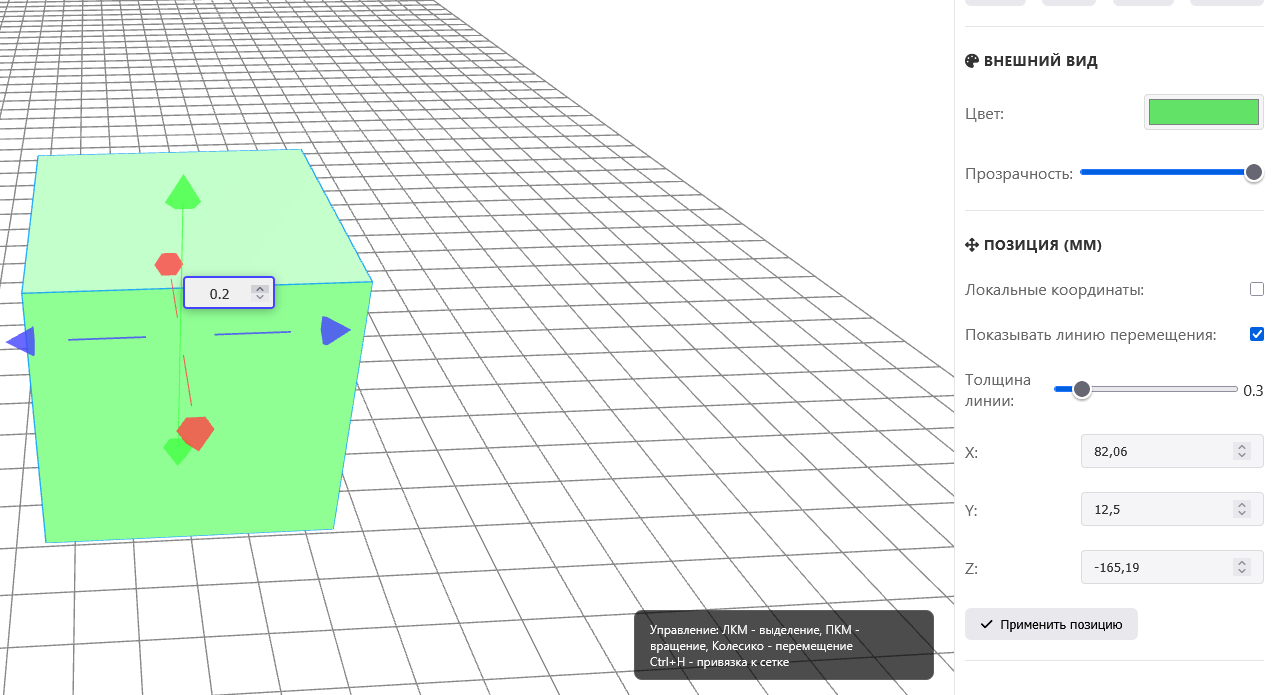This screenshot has height=695, width=1273.
Task: Click the palette icon beside Внешний вид
Action: [971, 61]
